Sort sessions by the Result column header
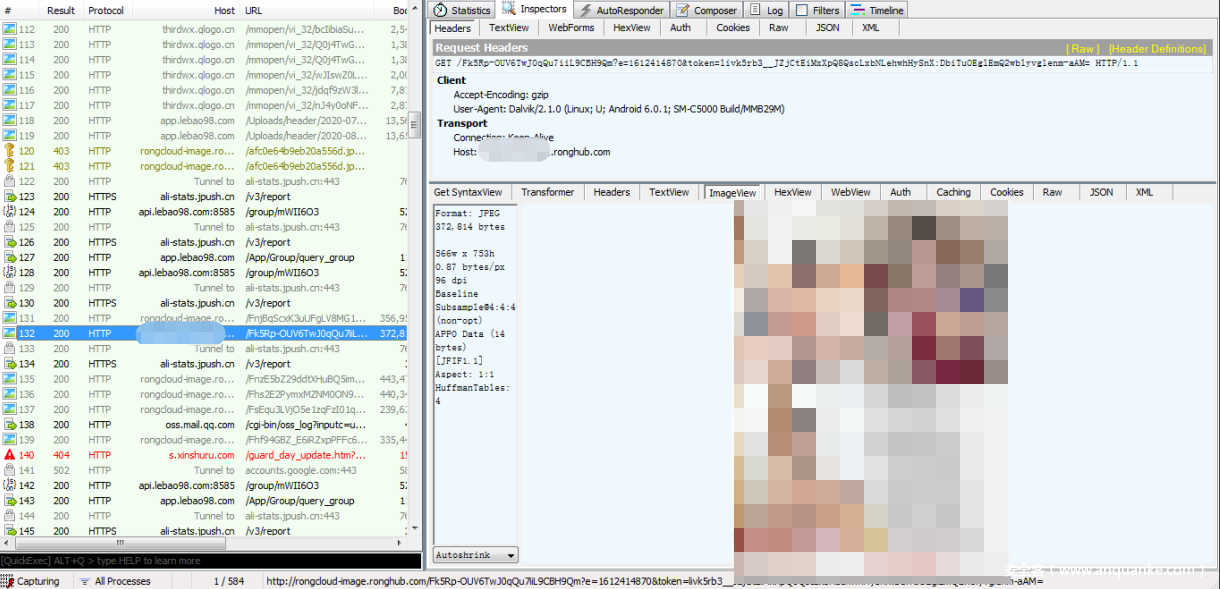The height and width of the screenshot is (589, 1220). 61,10
